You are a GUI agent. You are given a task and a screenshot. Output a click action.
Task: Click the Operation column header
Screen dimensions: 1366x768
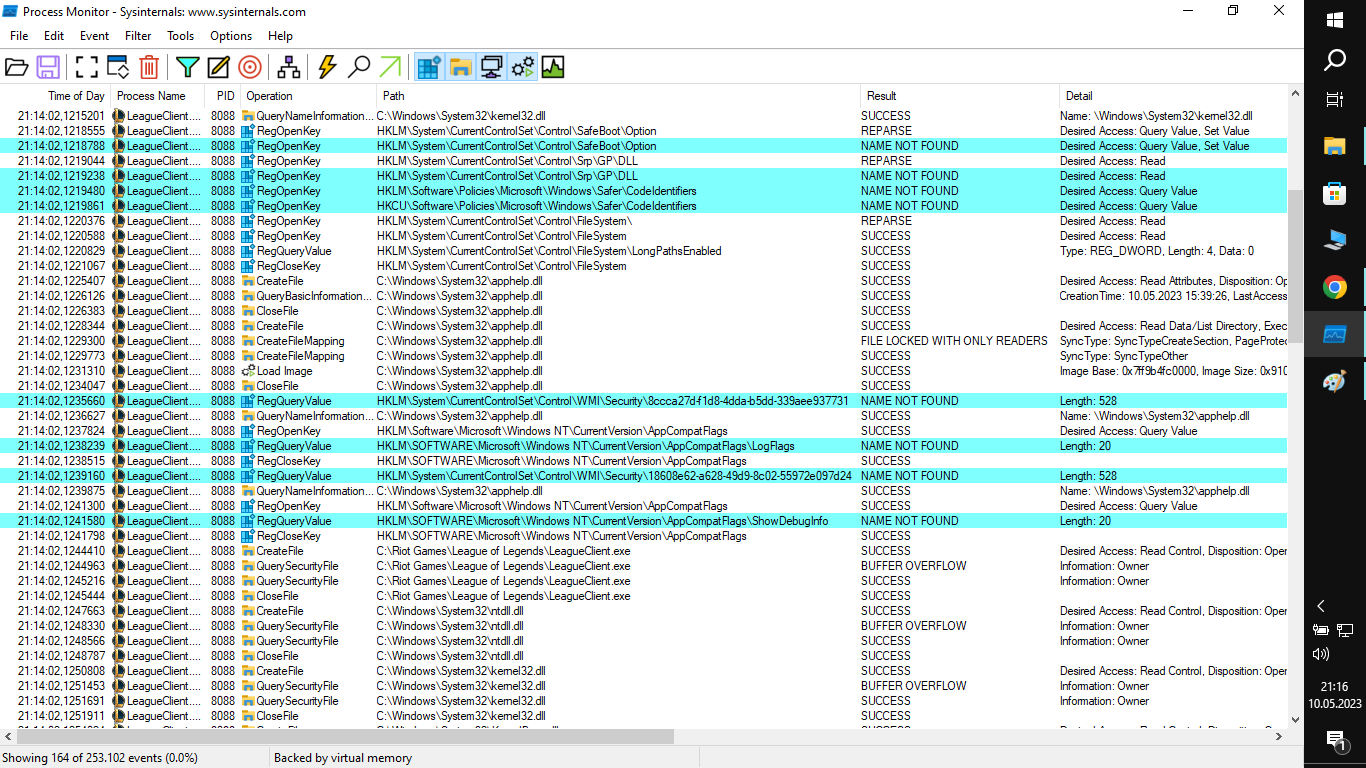[308, 96]
